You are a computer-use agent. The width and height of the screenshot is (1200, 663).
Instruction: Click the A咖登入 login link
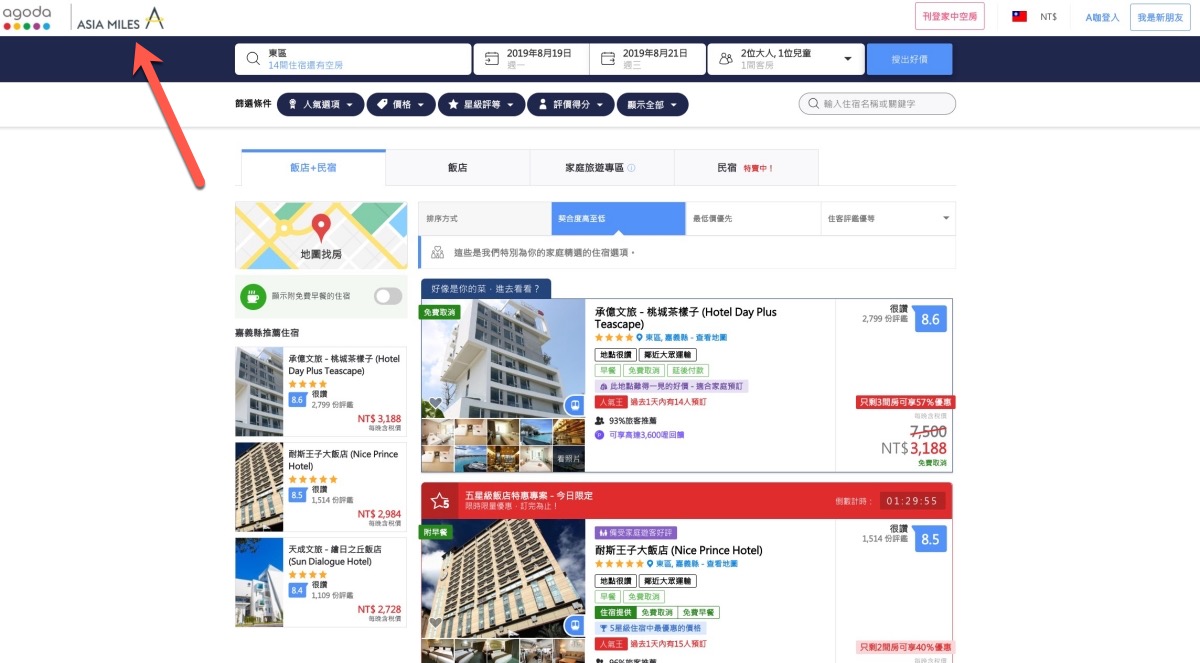pos(1102,17)
